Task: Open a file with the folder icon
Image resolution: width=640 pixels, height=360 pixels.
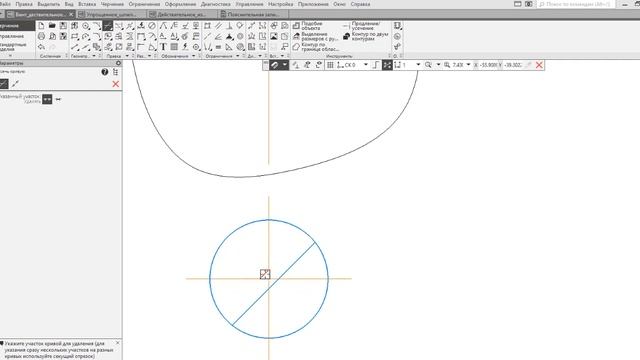Action: [52, 26]
